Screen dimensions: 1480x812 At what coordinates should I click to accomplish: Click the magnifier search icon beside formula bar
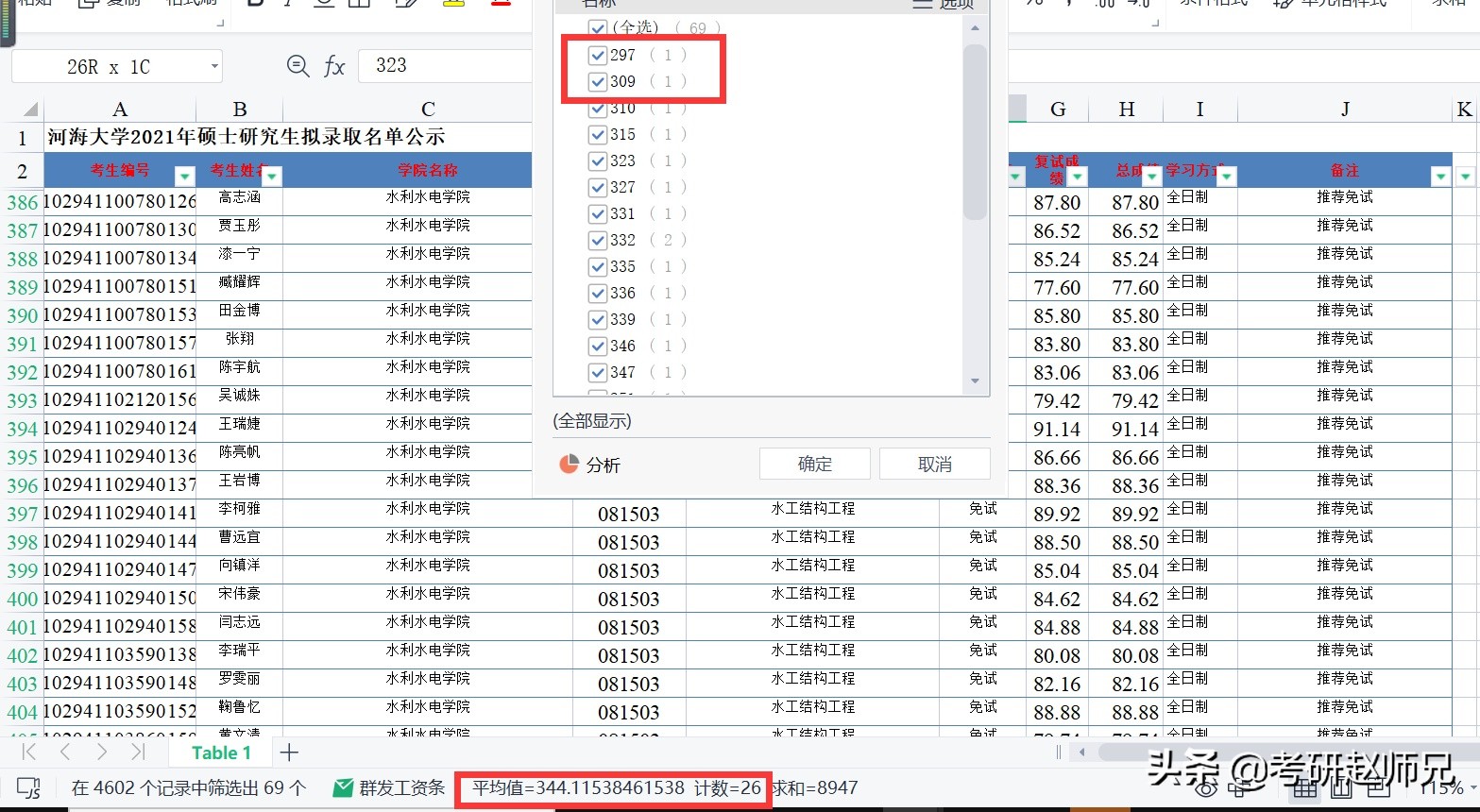pyautogui.click(x=298, y=65)
